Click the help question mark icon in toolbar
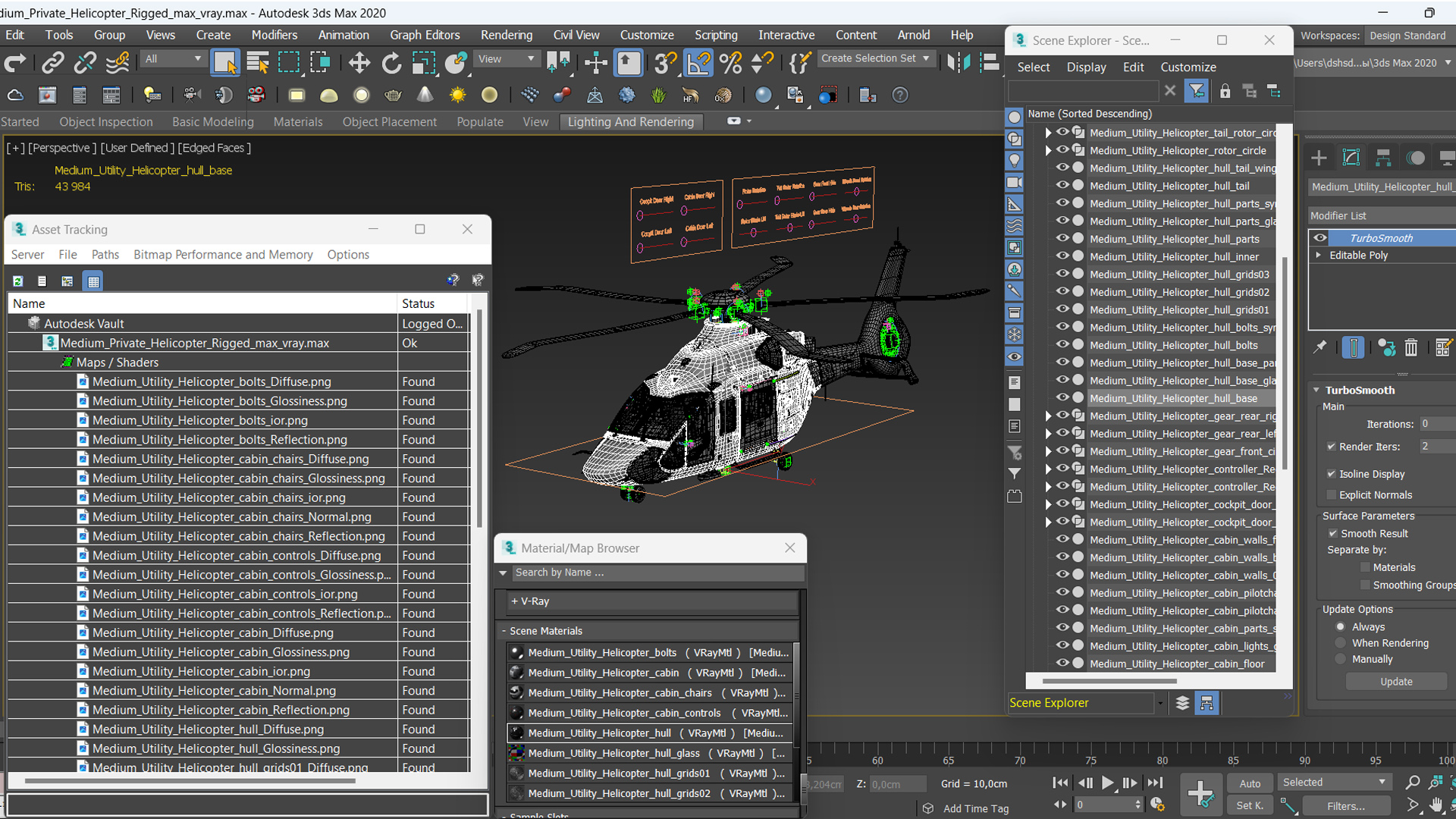The height and width of the screenshot is (819, 1456). coord(900,95)
